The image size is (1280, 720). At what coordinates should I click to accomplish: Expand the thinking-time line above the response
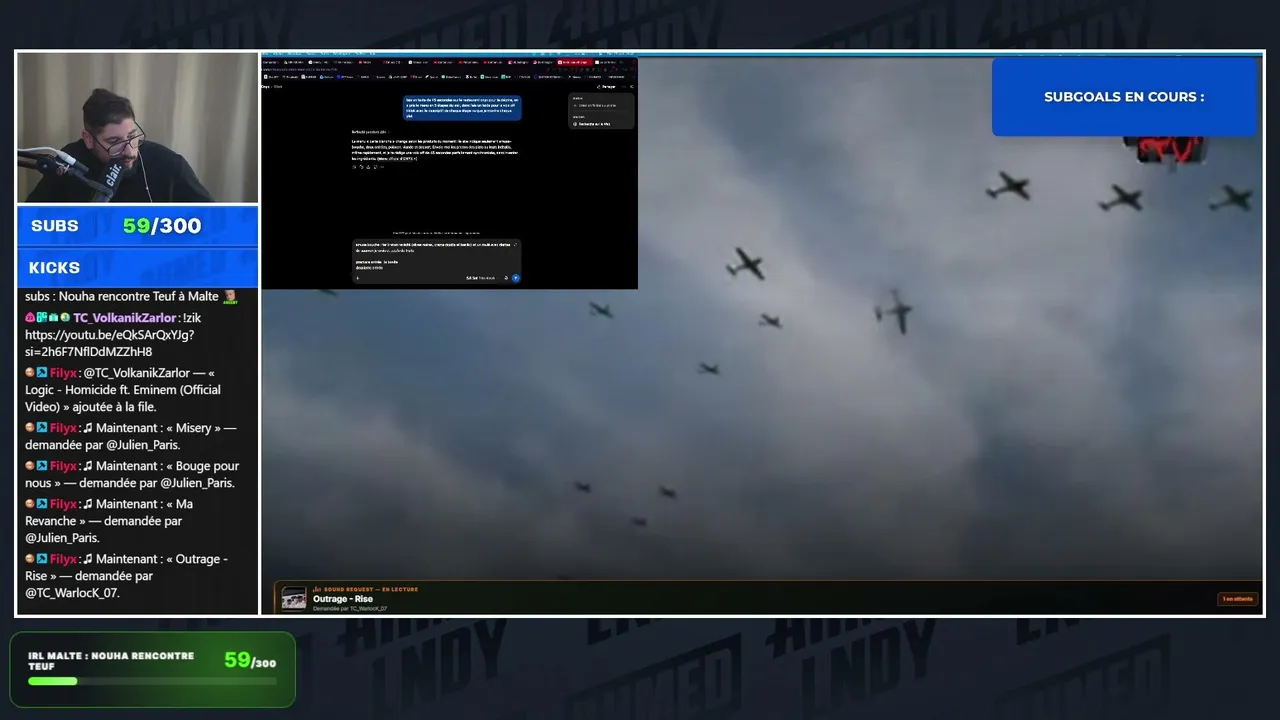click(x=369, y=131)
